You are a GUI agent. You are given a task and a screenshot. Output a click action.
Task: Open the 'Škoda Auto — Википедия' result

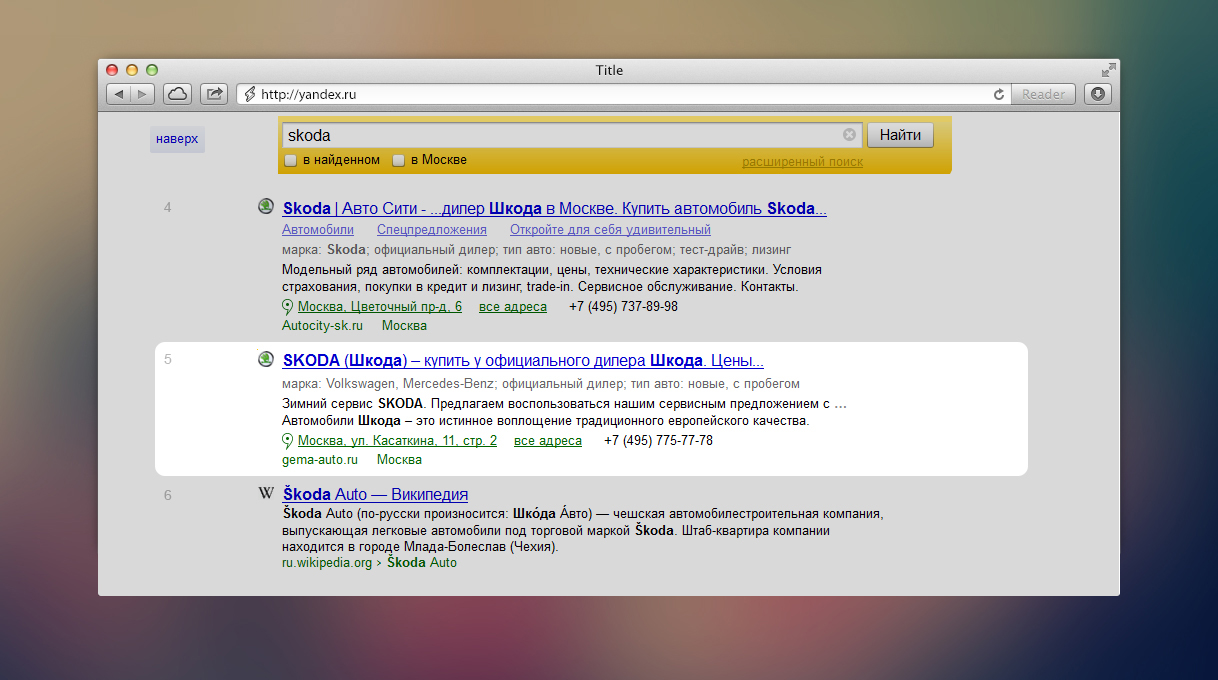click(x=375, y=494)
